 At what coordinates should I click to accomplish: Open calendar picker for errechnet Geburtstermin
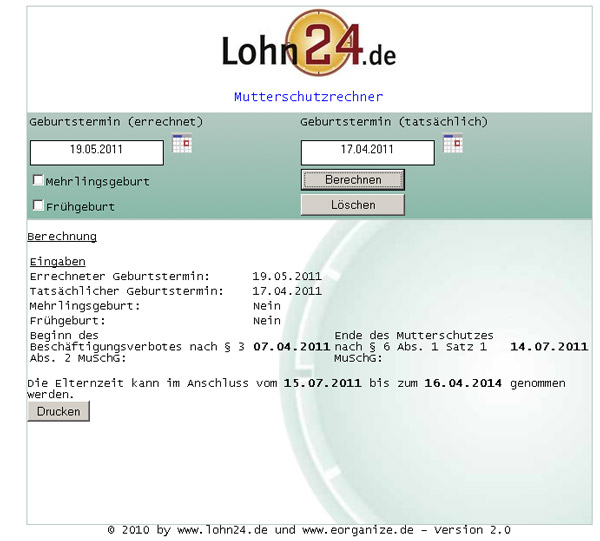[182, 144]
